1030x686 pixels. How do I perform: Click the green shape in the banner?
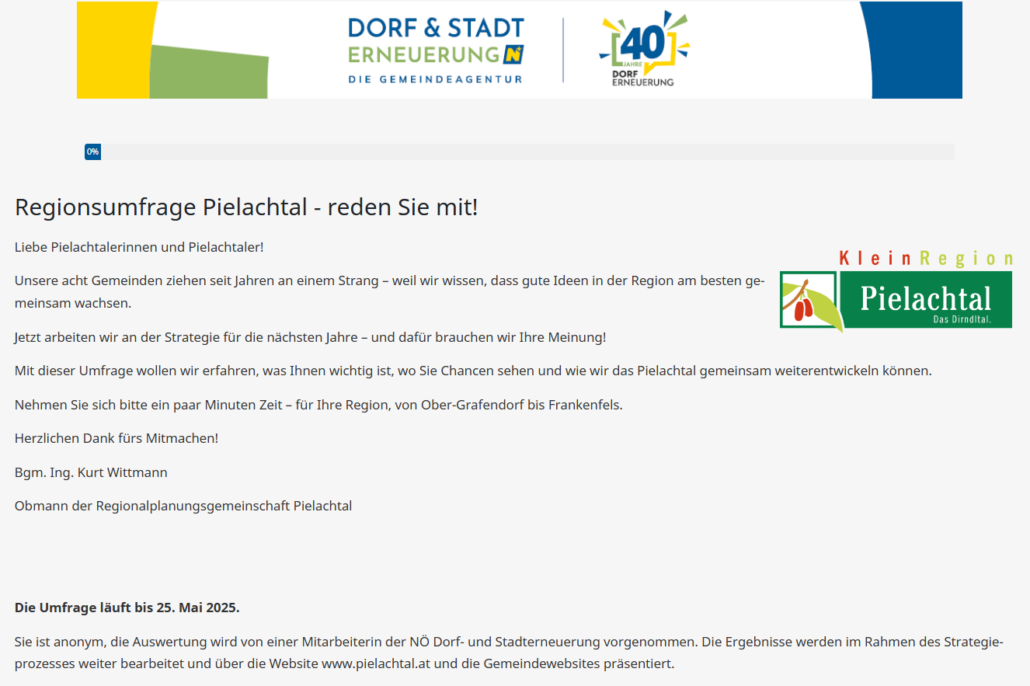click(x=210, y=72)
